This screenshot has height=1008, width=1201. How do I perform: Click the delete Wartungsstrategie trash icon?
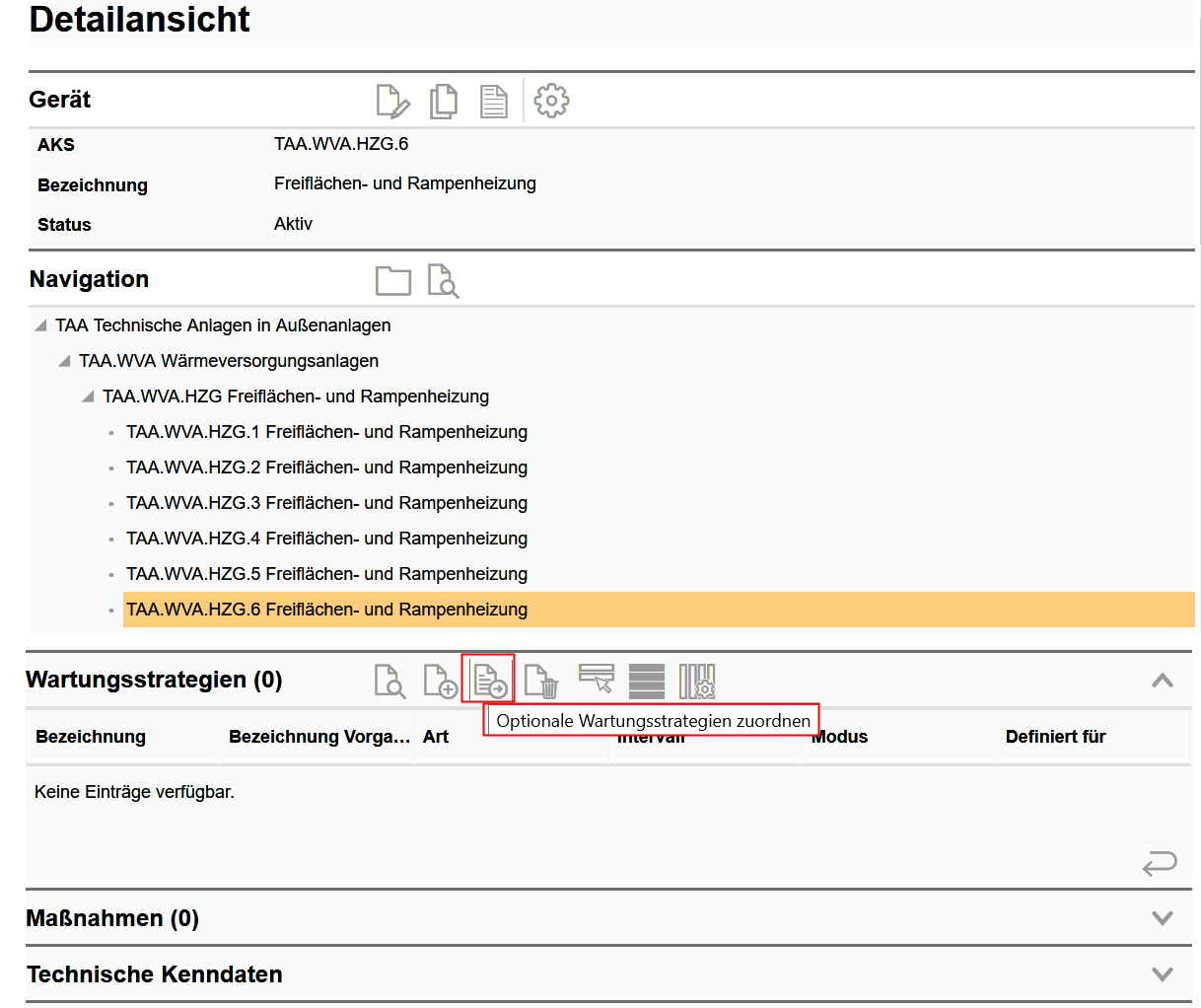click(541, 681)
